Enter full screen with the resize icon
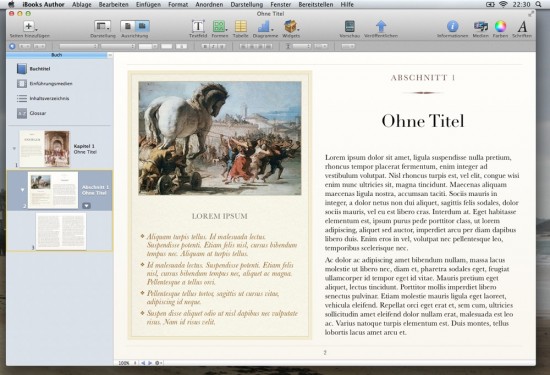 [x=531, y=14]
